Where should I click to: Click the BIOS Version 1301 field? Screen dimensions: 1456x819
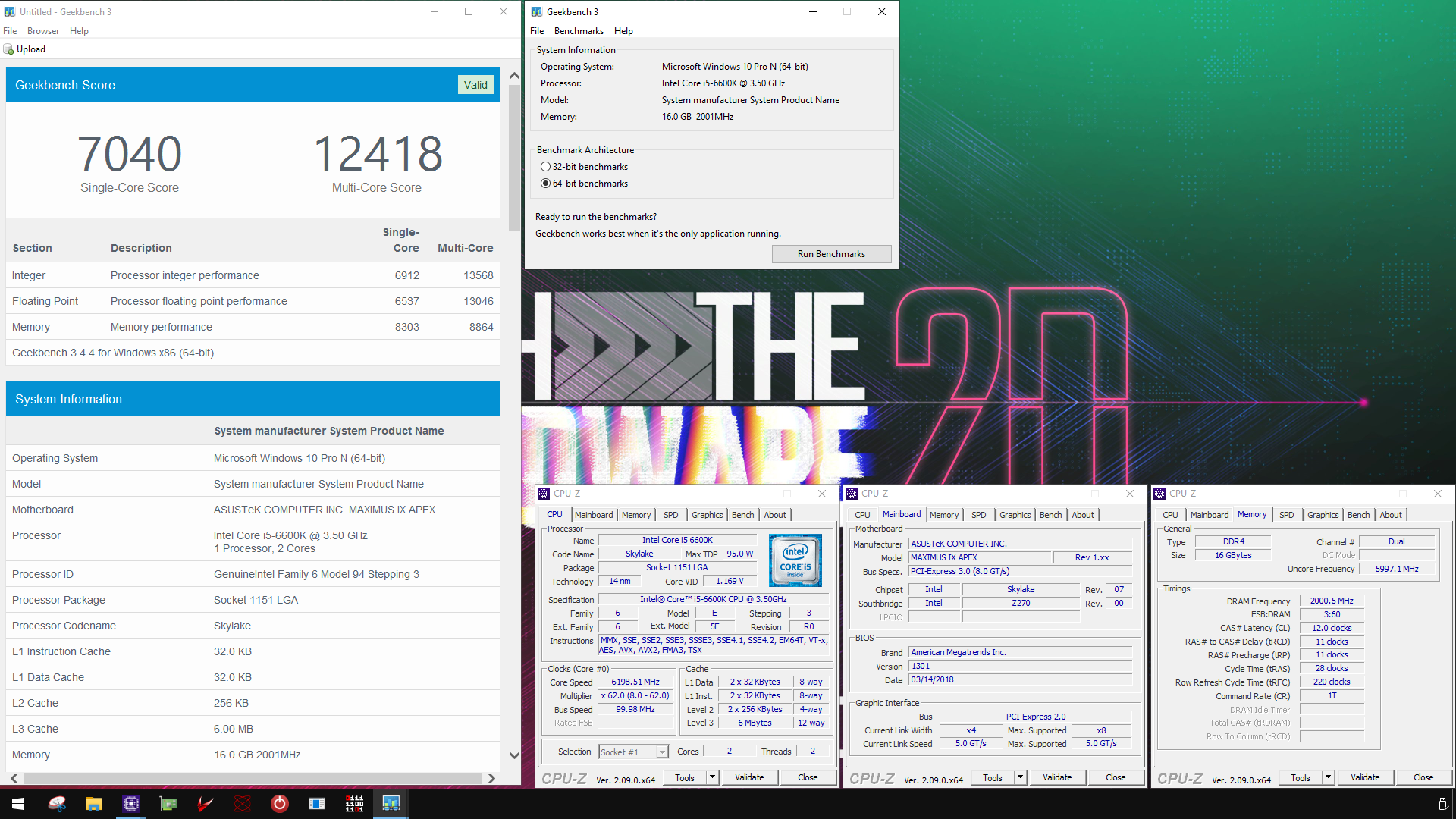point(1021,667)
